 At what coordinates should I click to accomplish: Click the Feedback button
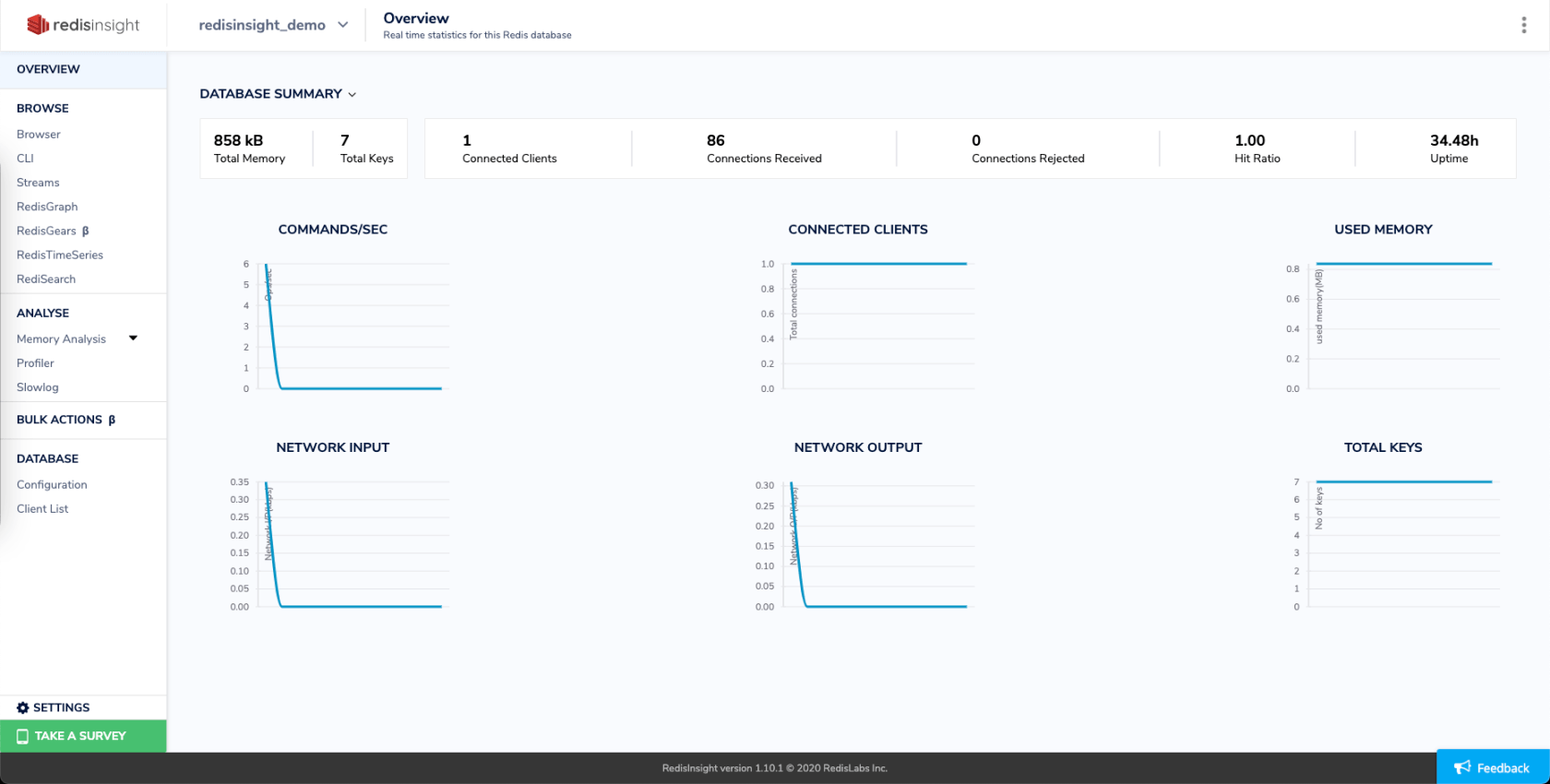pyautogui.click(x=1493, y=767)
